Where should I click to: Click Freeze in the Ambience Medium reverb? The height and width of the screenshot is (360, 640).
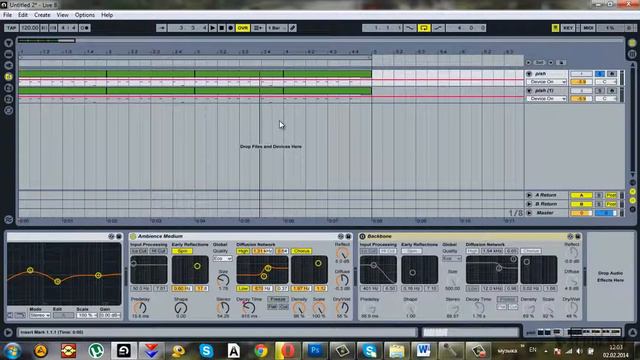278,299
